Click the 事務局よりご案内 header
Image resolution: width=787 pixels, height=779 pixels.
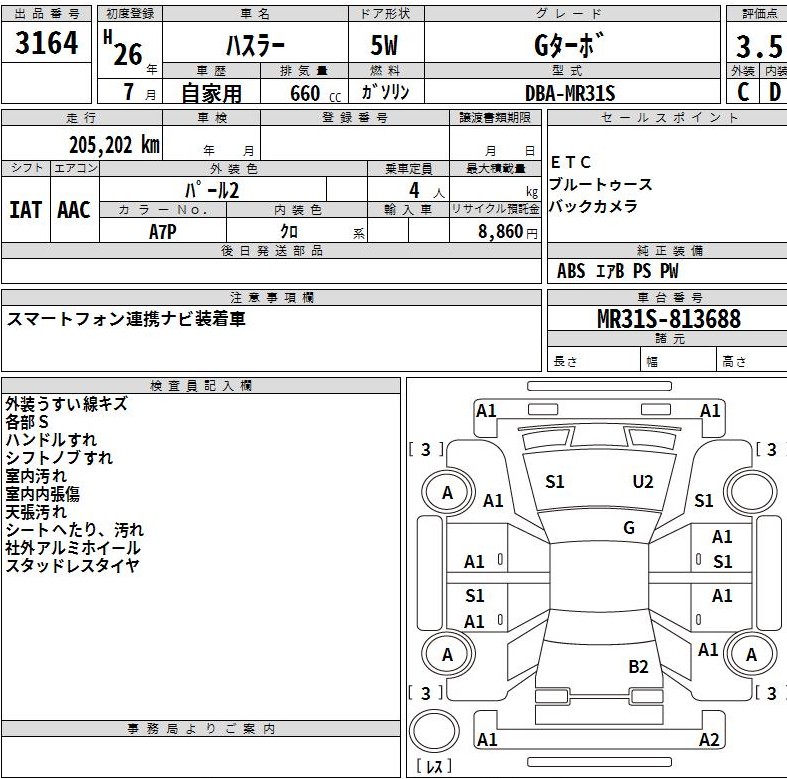[x=201, y=728]
